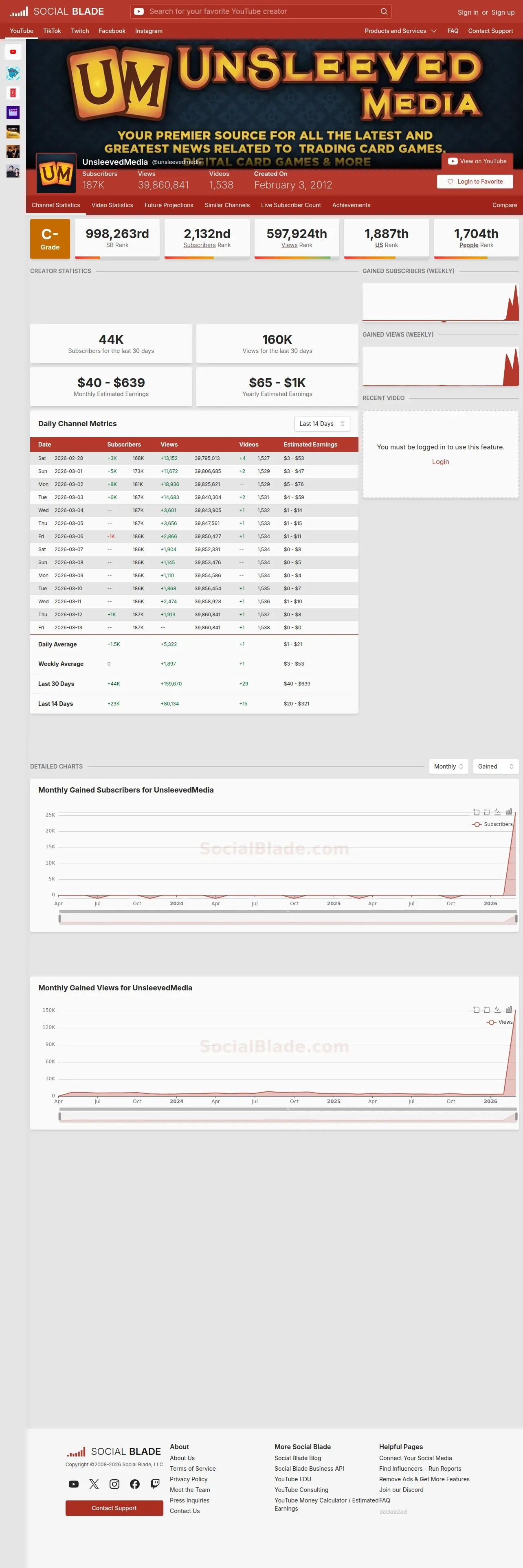Screen dimensions: 523x1568
Task: Click the View on YouTube button
Action: 477,161
